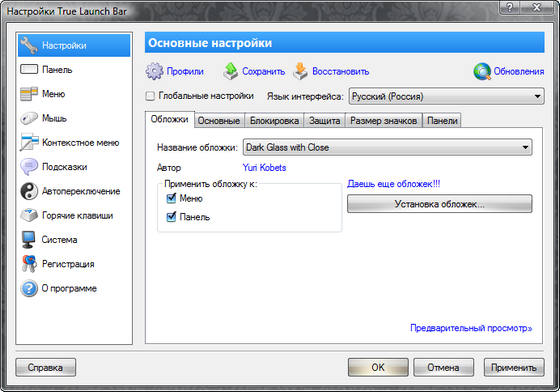Enable the Глобальные настройки checkbox
Viewport: 560px width, 392px height.
pos(150,96)
